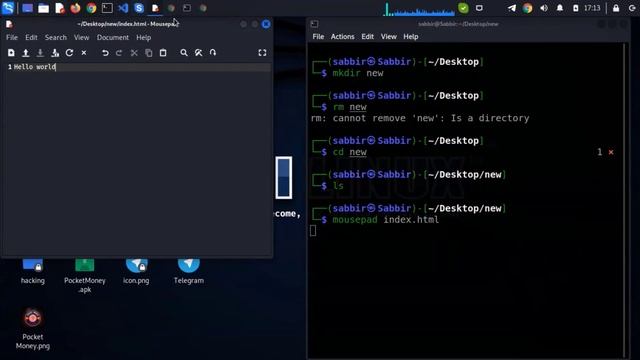Switch to the Mousepad window in taskbar
The width and height of the screenshot is (640, 360).
pyautogui.click(x=155, y=8)
